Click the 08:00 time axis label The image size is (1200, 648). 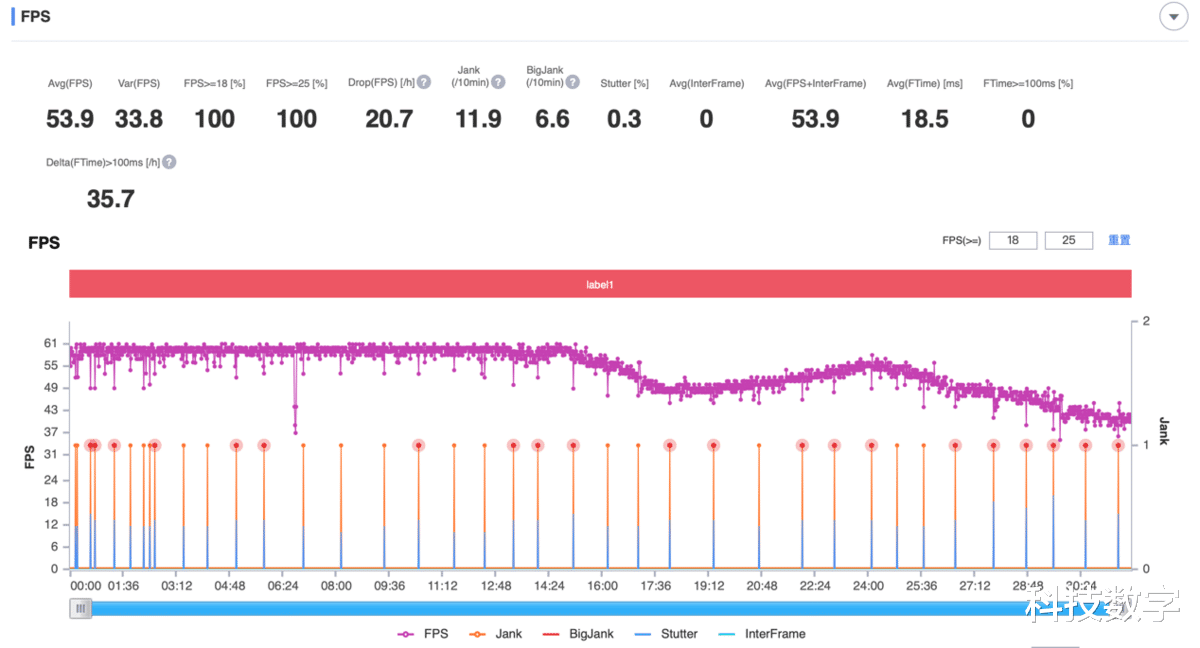pyautogui.click(x=336, y=586)
